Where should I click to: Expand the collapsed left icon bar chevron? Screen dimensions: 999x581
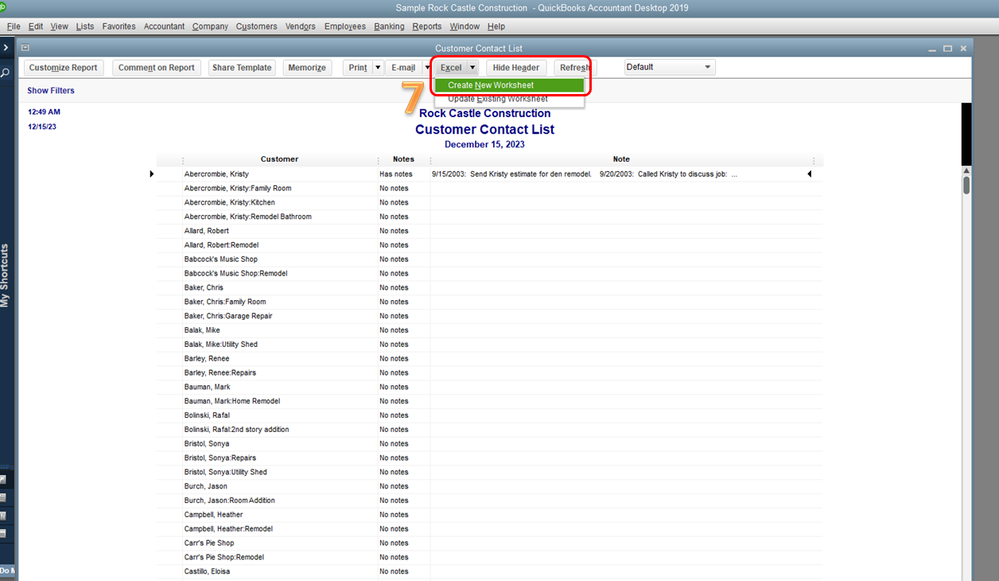[6, 48]
